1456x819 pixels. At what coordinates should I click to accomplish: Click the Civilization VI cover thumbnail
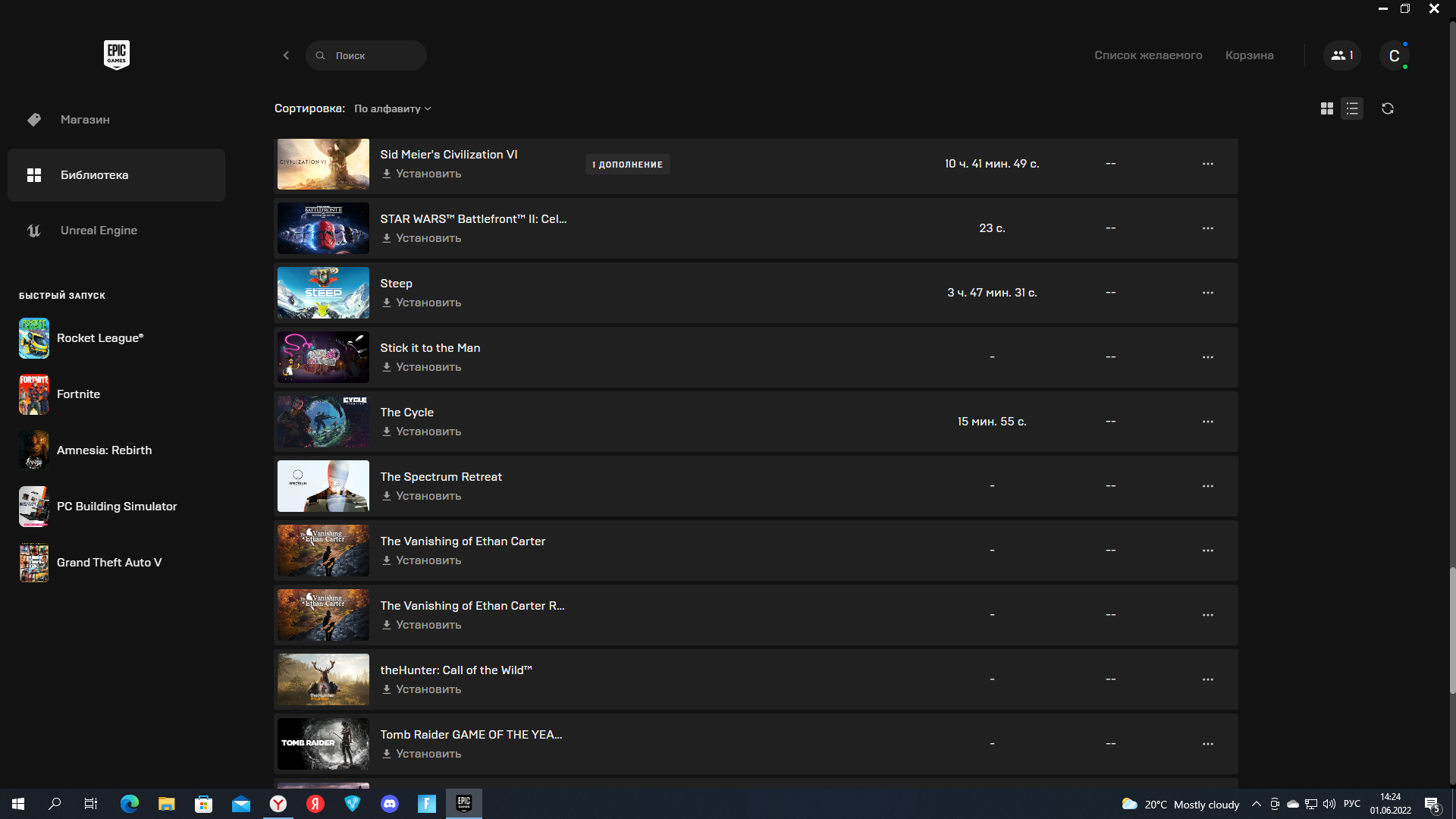click(323, 164)
